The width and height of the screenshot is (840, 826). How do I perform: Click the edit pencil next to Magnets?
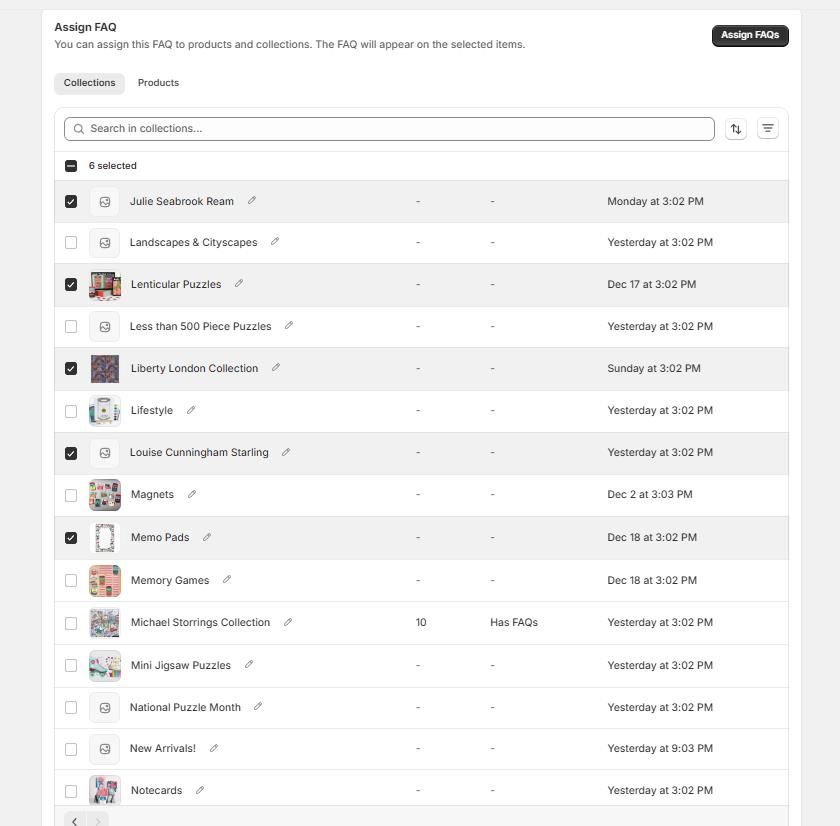(x=191, y=495)
